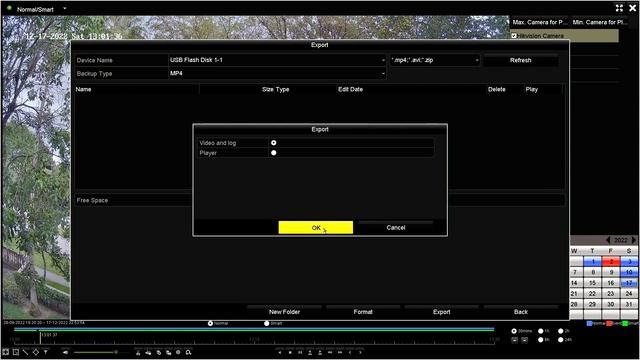Open the Backup Type dropdown
Viewport: 640px width, 360px height.
[277, 73]
